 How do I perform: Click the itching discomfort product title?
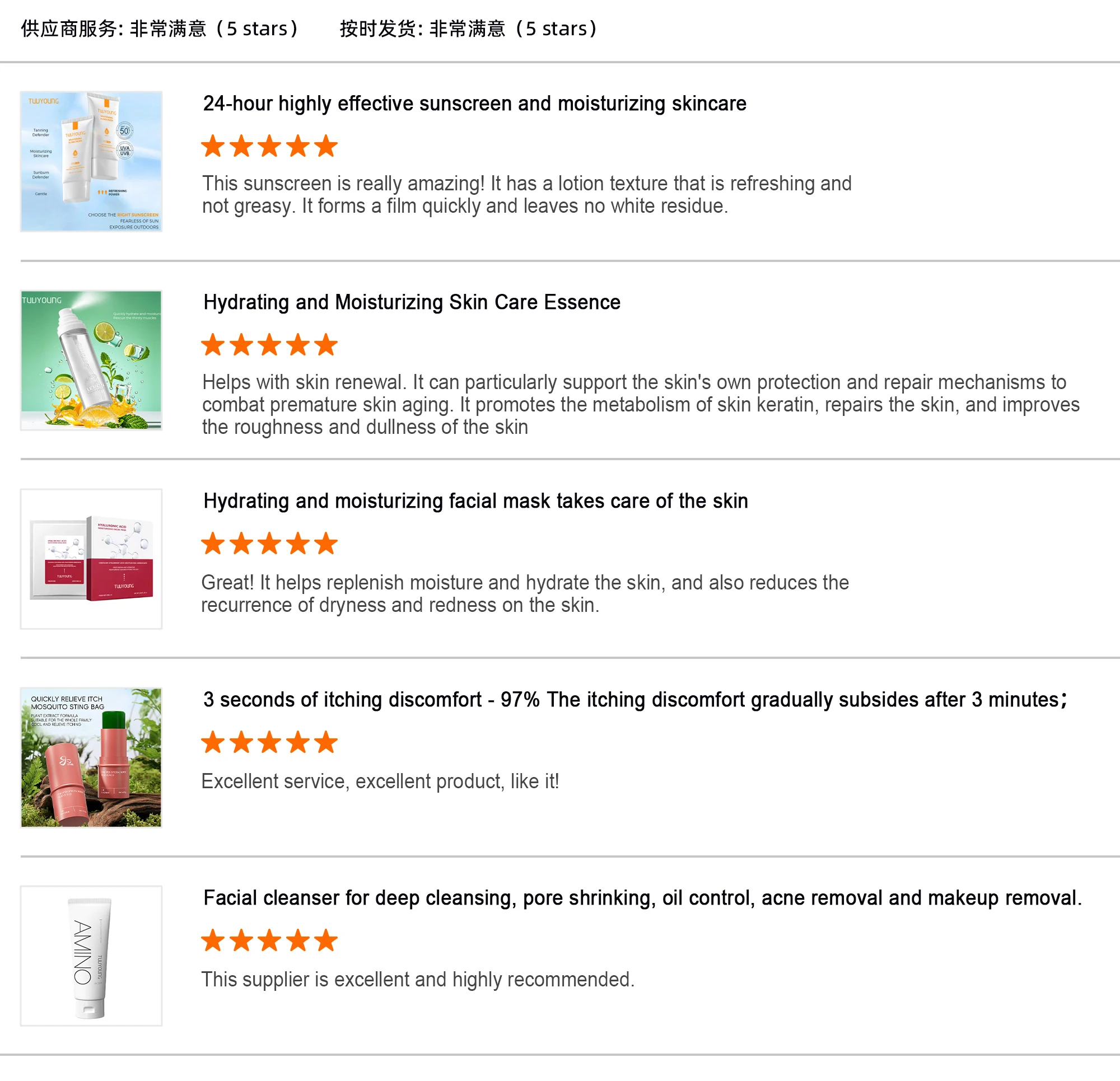coord(636,700)
